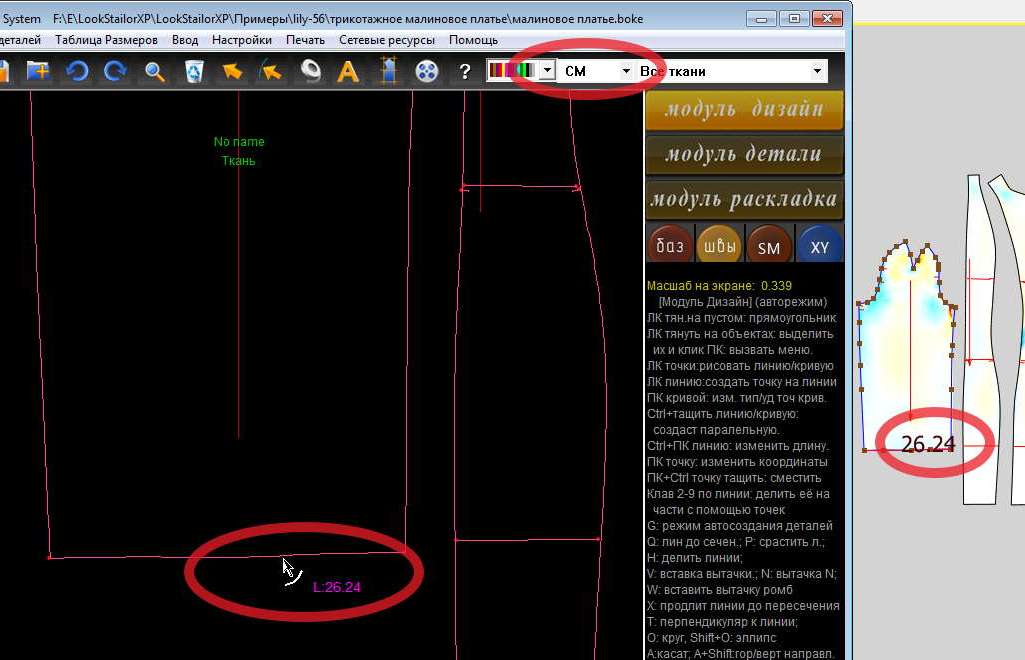This screenshot has width=1025, height=660.
Task: Open the 'Помощь' menu
Action: pyautogui.click(x=473, y=40)
